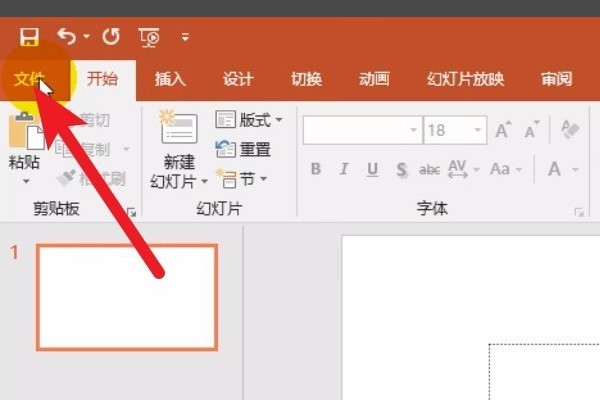Toggle Italic formatting
The height and width of the screenshot is (400, 600).
tap(345, 169)
